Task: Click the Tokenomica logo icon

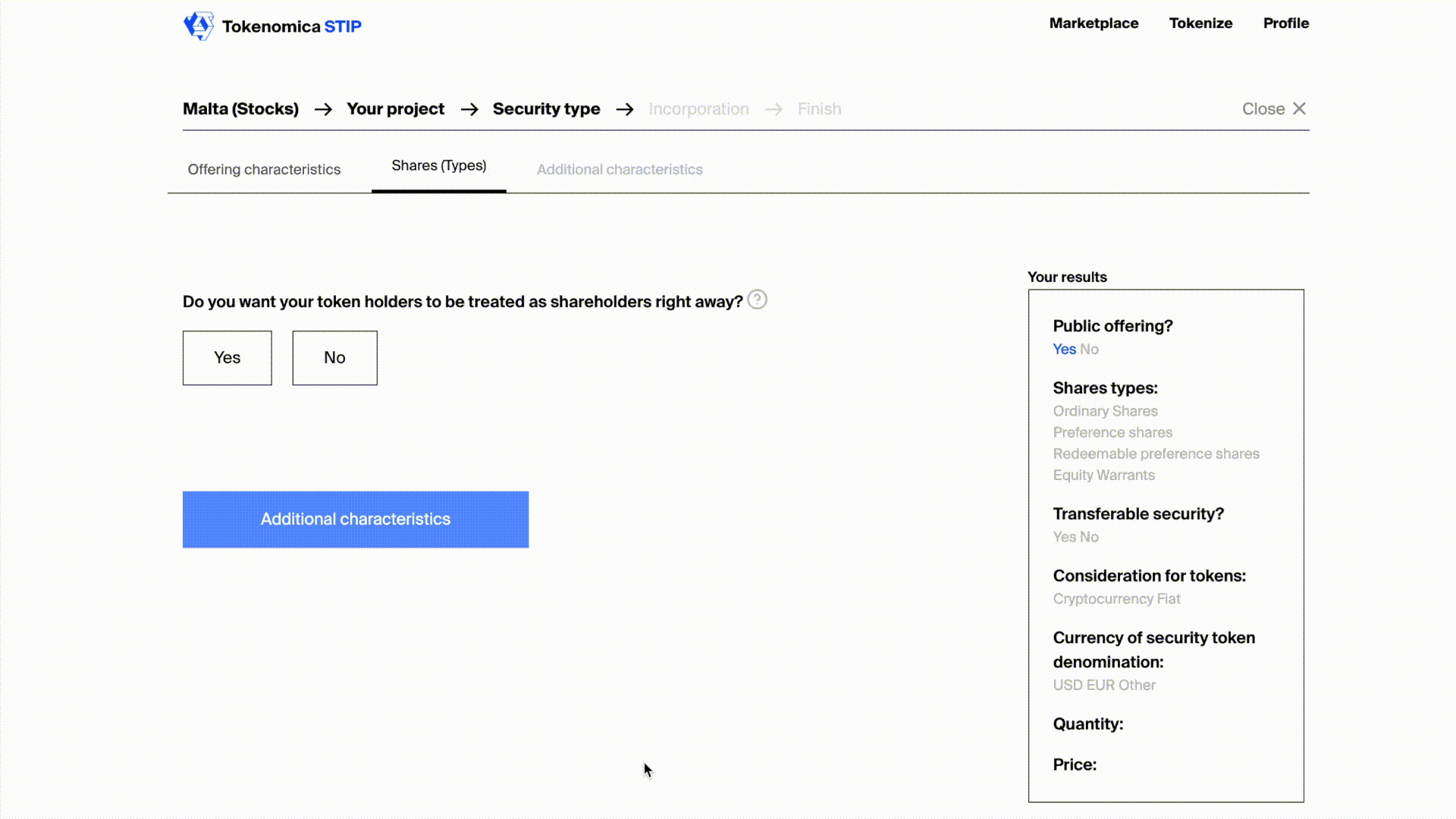Action: (x=199, y=26)
